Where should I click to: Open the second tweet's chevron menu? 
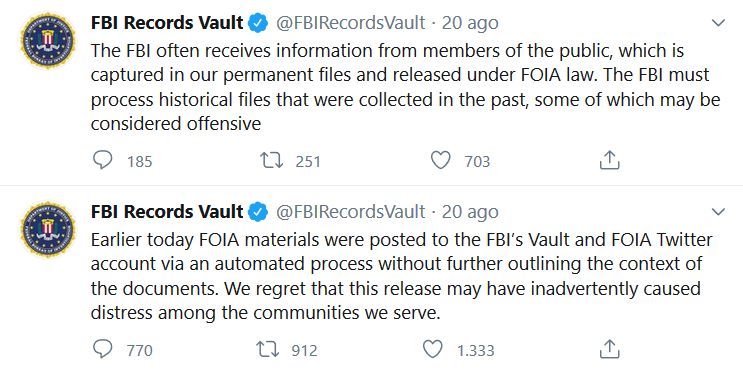click(x=719, y=212)
